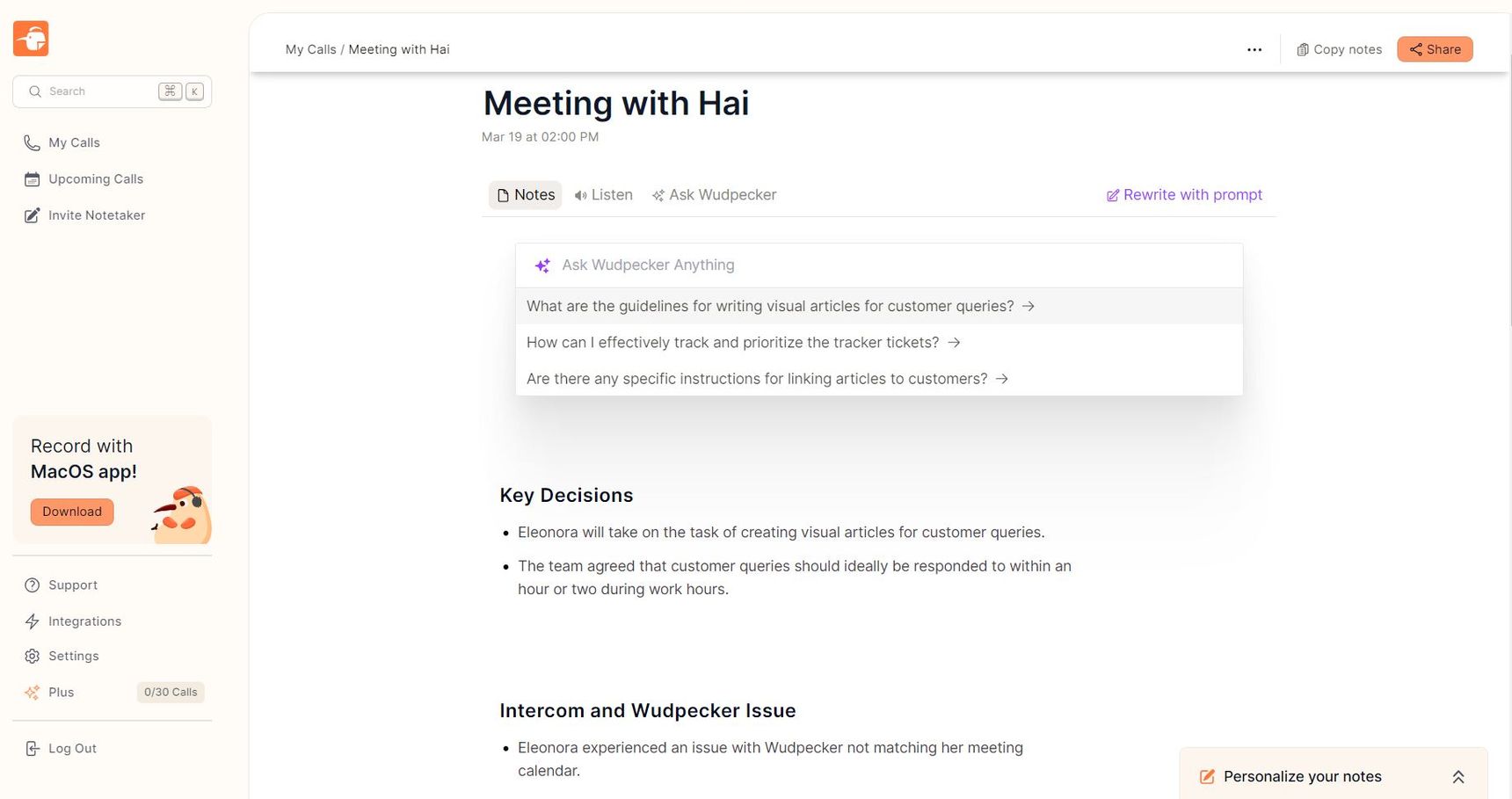The image size is (1512, 799).
Task: Switch to the Ask Wudpecker tab
Action: tap(714, 195)
